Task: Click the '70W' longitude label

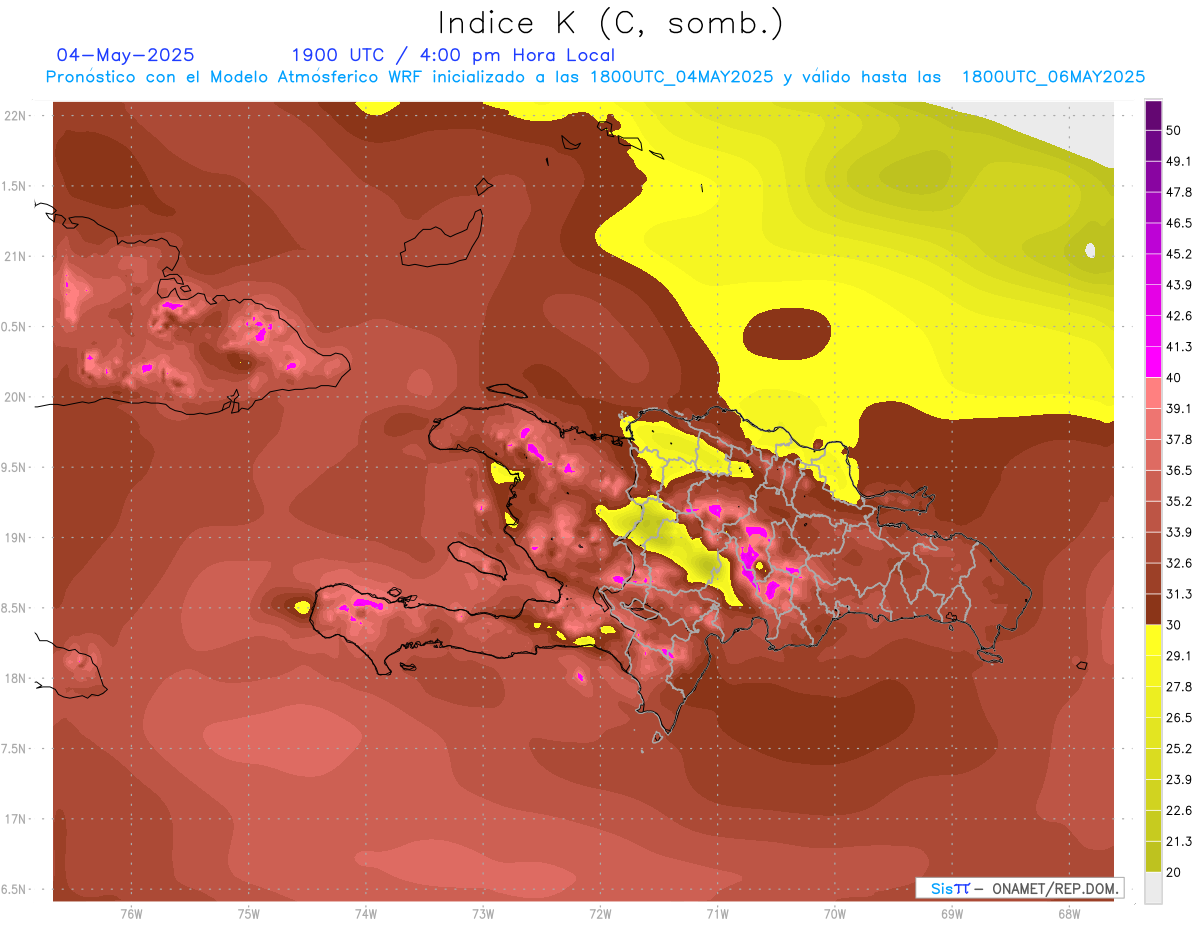Action: tap(835, 913)
